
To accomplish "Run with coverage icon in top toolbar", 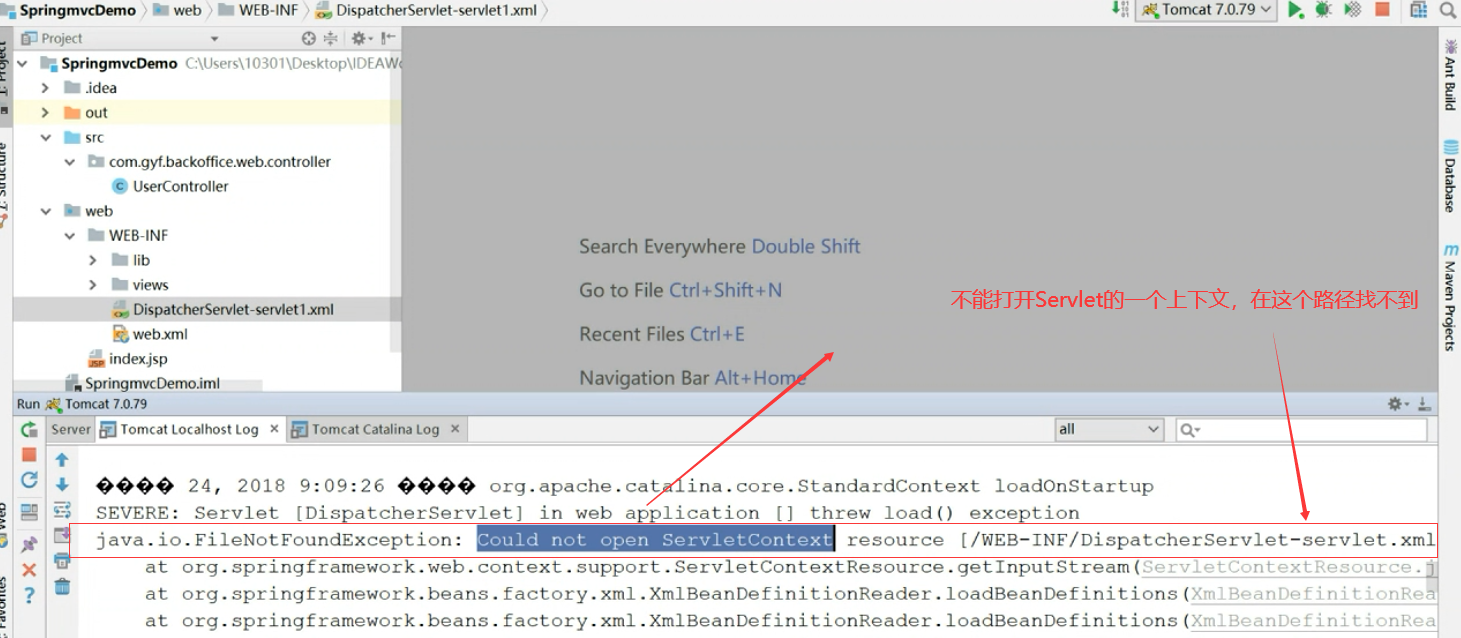I will point(1352,10).
